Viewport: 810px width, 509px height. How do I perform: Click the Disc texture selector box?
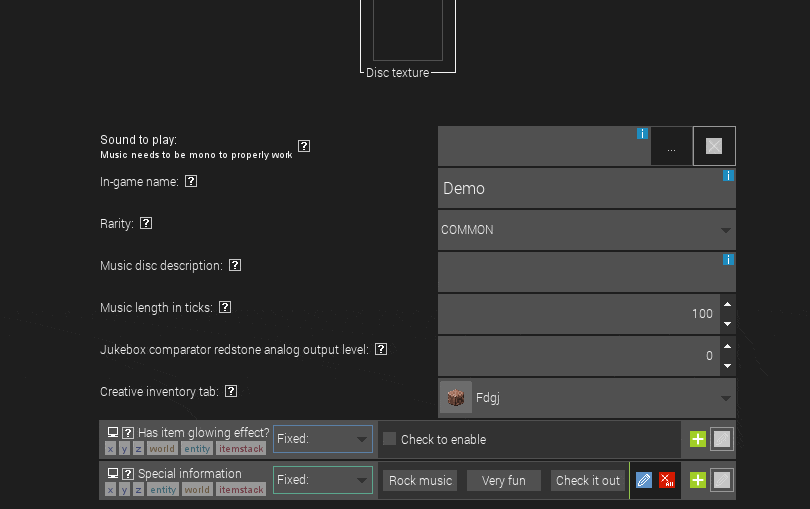(408, 31)
